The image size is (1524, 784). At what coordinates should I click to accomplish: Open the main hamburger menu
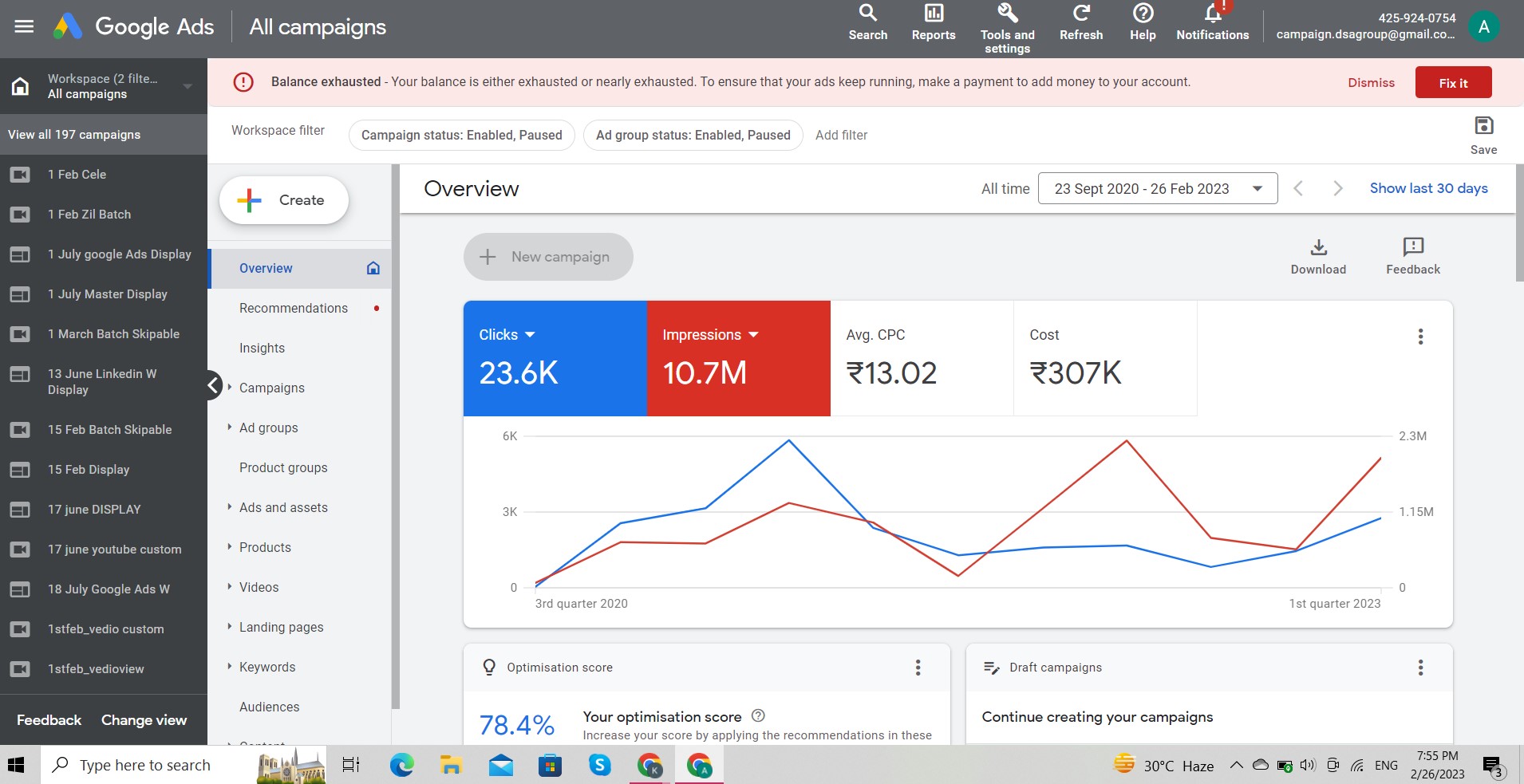24,26
